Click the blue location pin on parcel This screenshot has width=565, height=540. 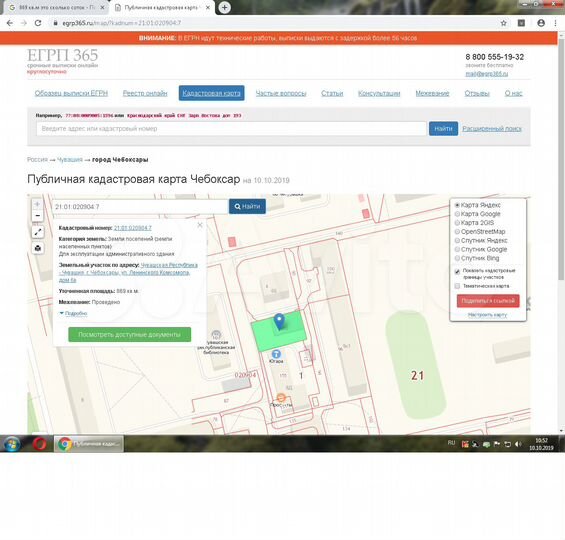pyautogui.click(x=279, y=321)
